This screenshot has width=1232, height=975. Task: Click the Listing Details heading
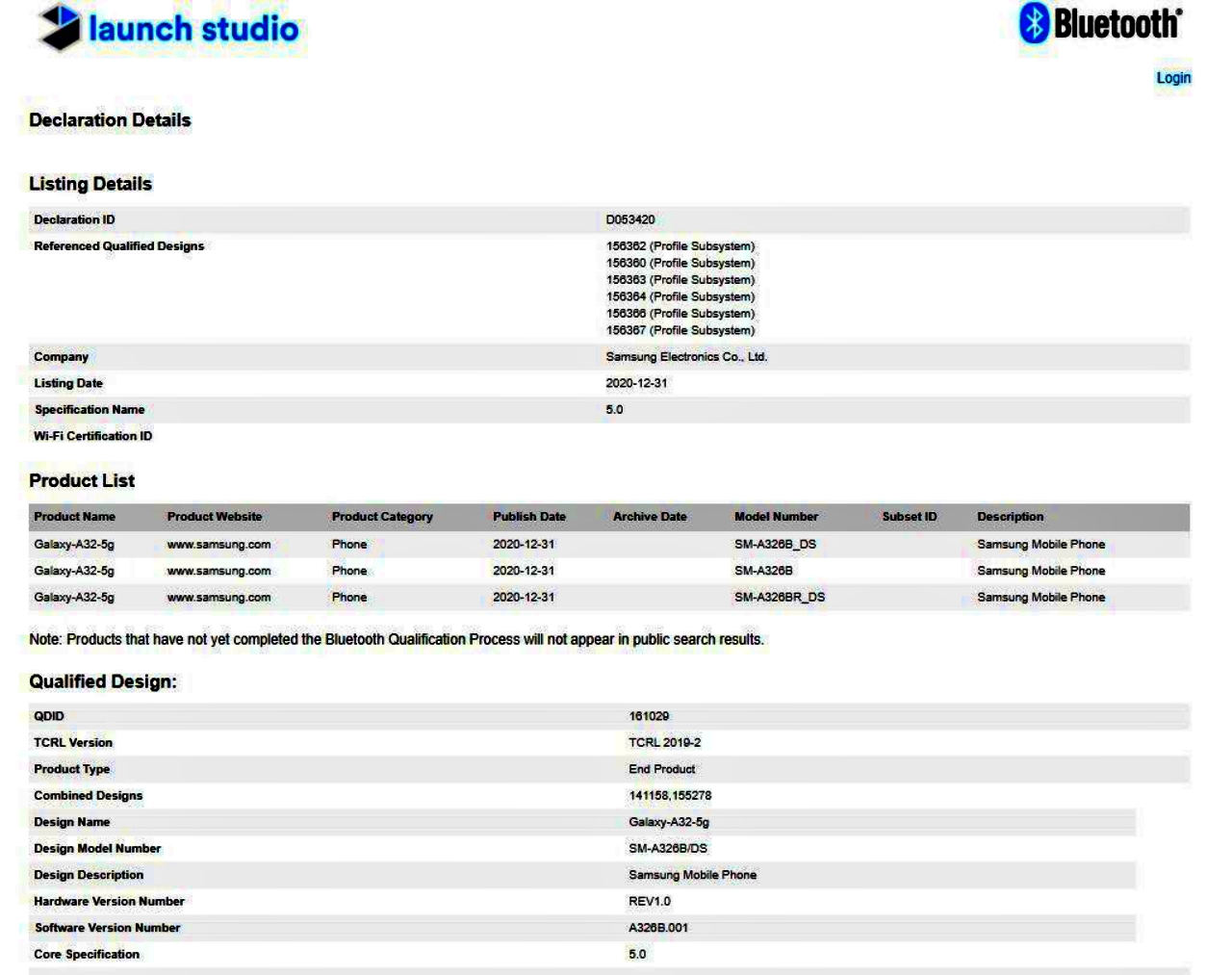(90, 184)
